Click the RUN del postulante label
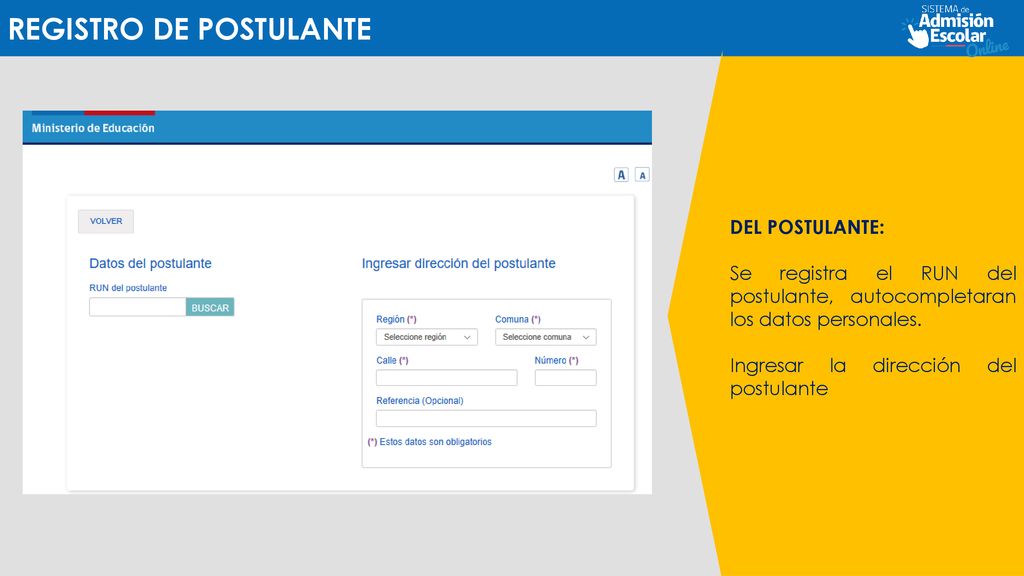The height and width of the screenshot is (576, 1024). tap(128, 288)
